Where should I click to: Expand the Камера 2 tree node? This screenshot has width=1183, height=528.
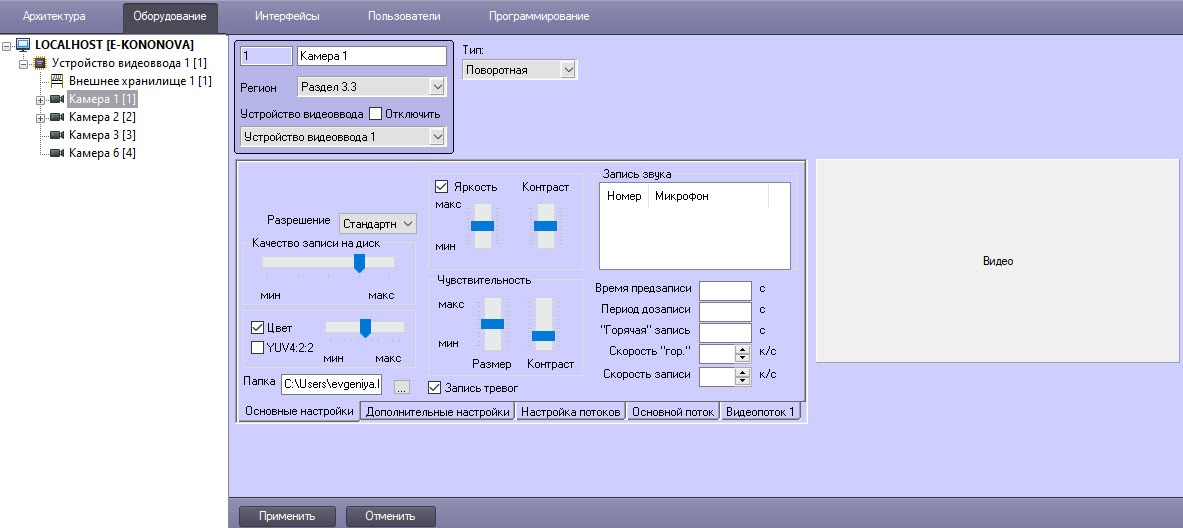[x=41, y=117]
